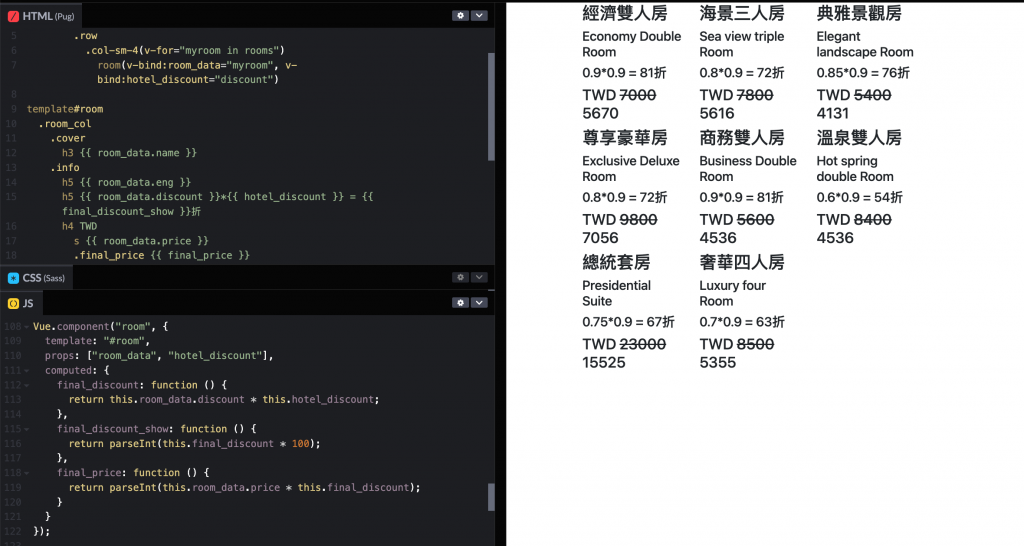Viewport: 1024px width, 546px height.
Task: Click 'Economy Double Room' heading in preview
Action: point(632,44)
